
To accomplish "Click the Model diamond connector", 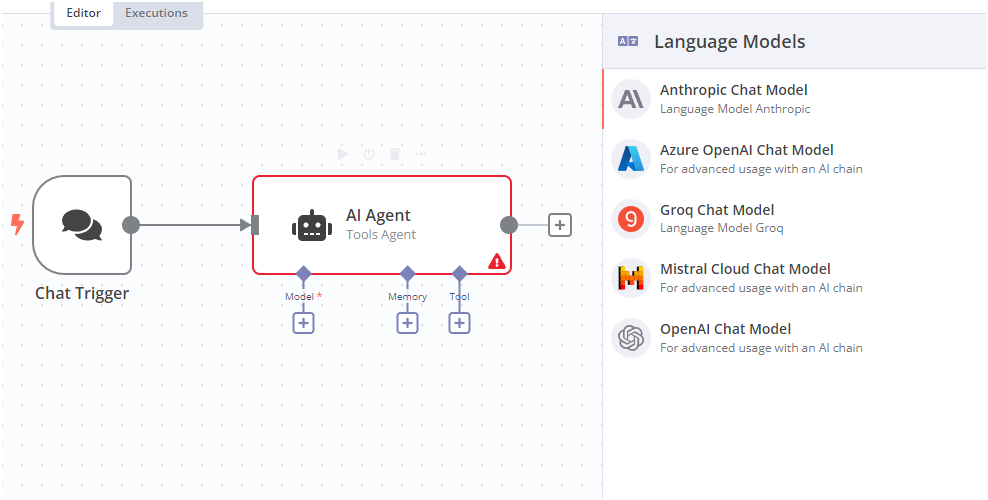I will [304, 274].
